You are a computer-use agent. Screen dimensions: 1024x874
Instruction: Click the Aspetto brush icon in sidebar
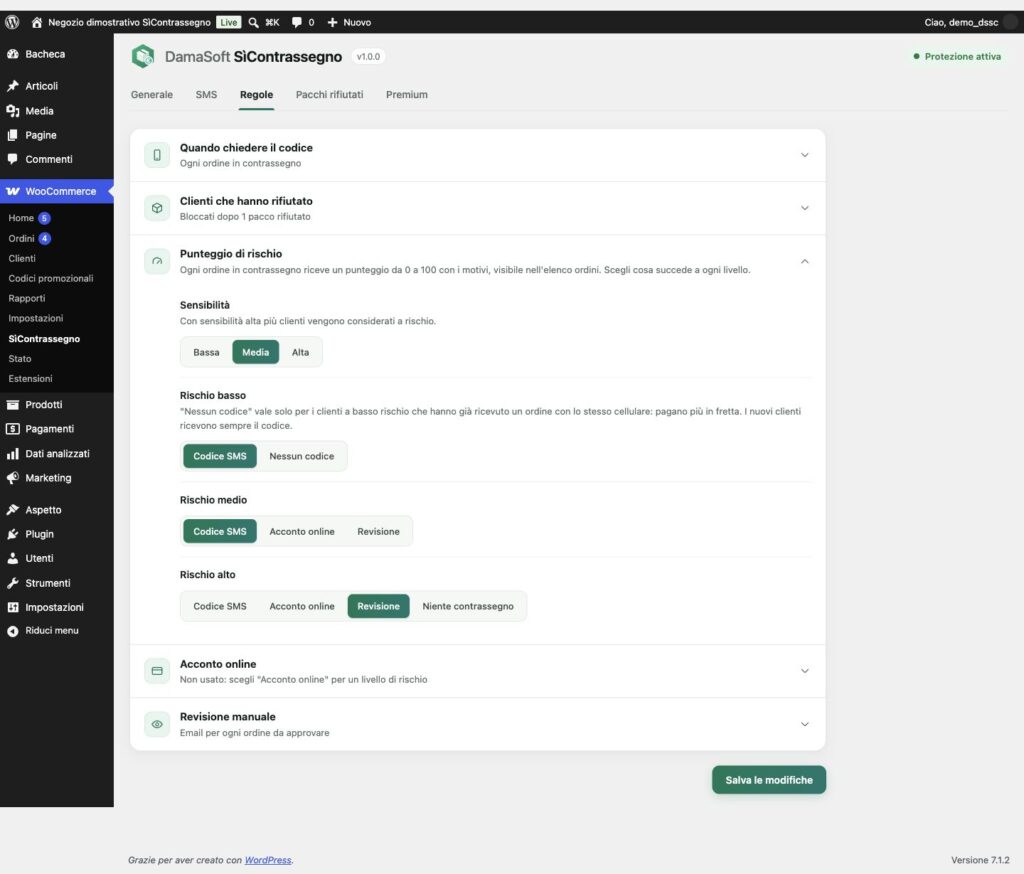[x=12, y=510]
